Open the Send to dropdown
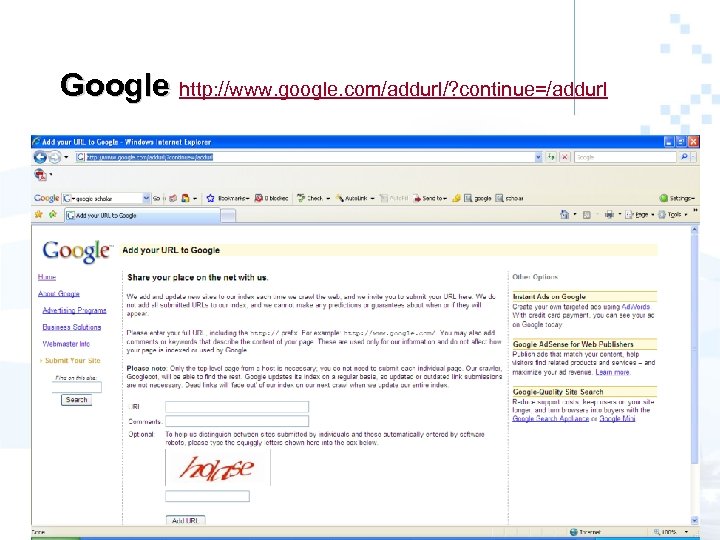 click(x=430, y=198)
